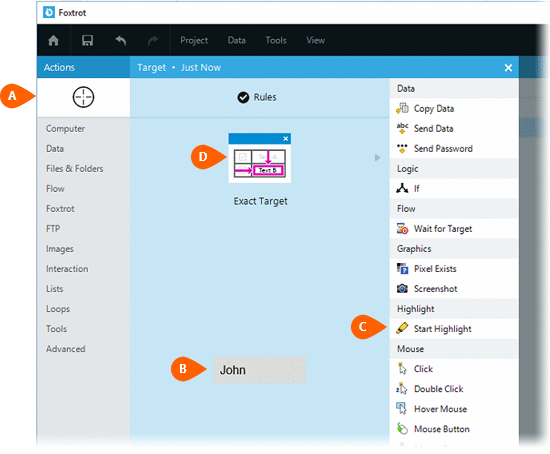Click the Copy Data action icon
Image resolution: width=550 pixels, height=454 pixels.
(402, 108)
